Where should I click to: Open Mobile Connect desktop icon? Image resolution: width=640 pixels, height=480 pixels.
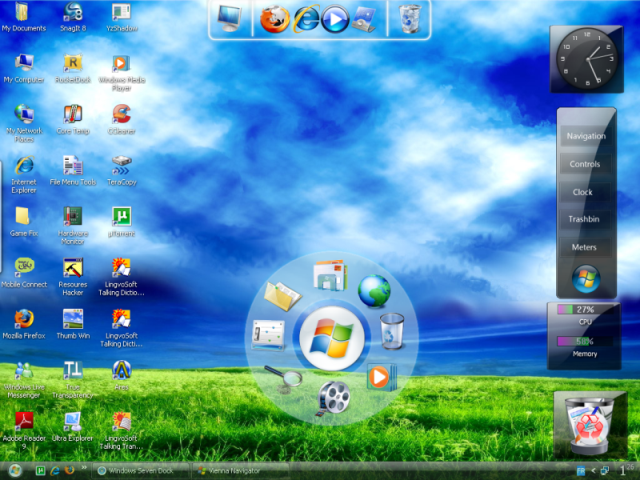point(23,273)
